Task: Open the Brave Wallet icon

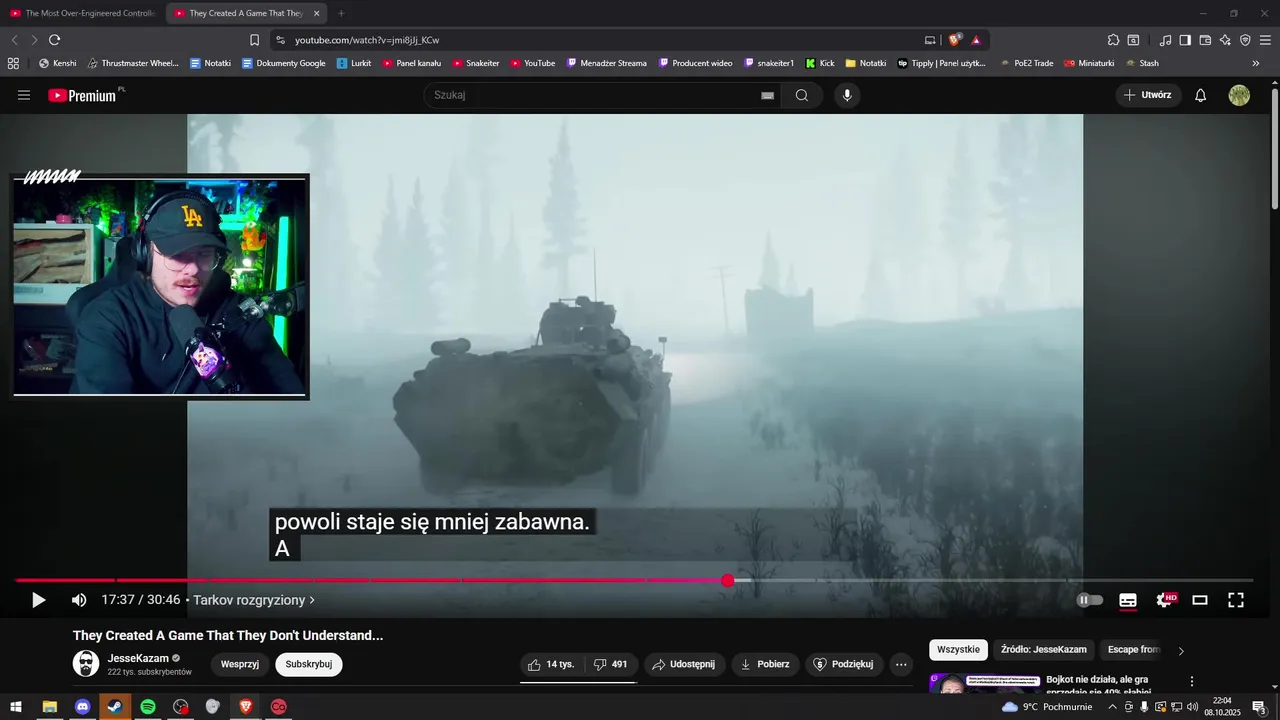Action: point(1205,40)
